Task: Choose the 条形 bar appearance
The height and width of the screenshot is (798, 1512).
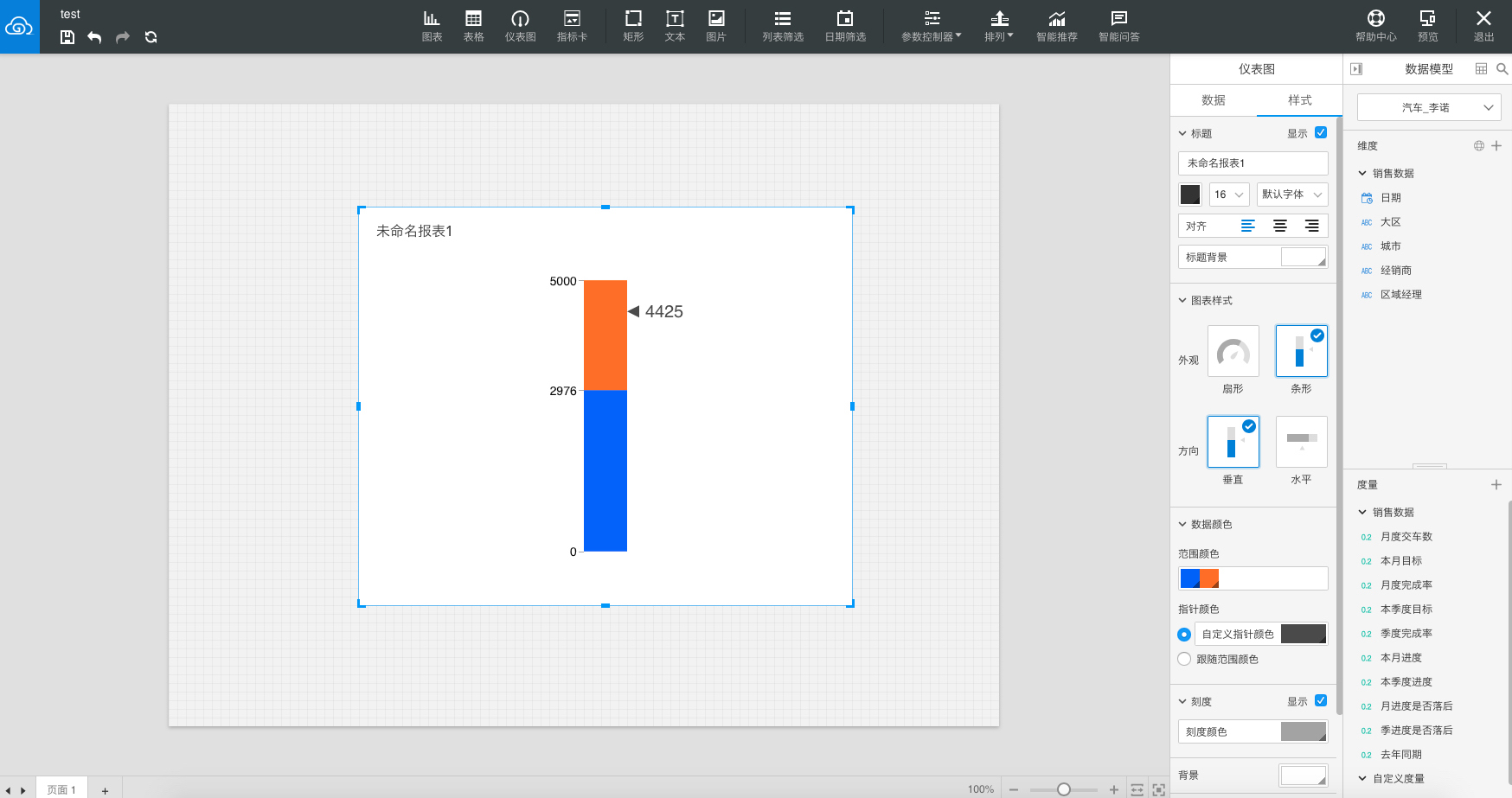Action: coord(1302,351)
